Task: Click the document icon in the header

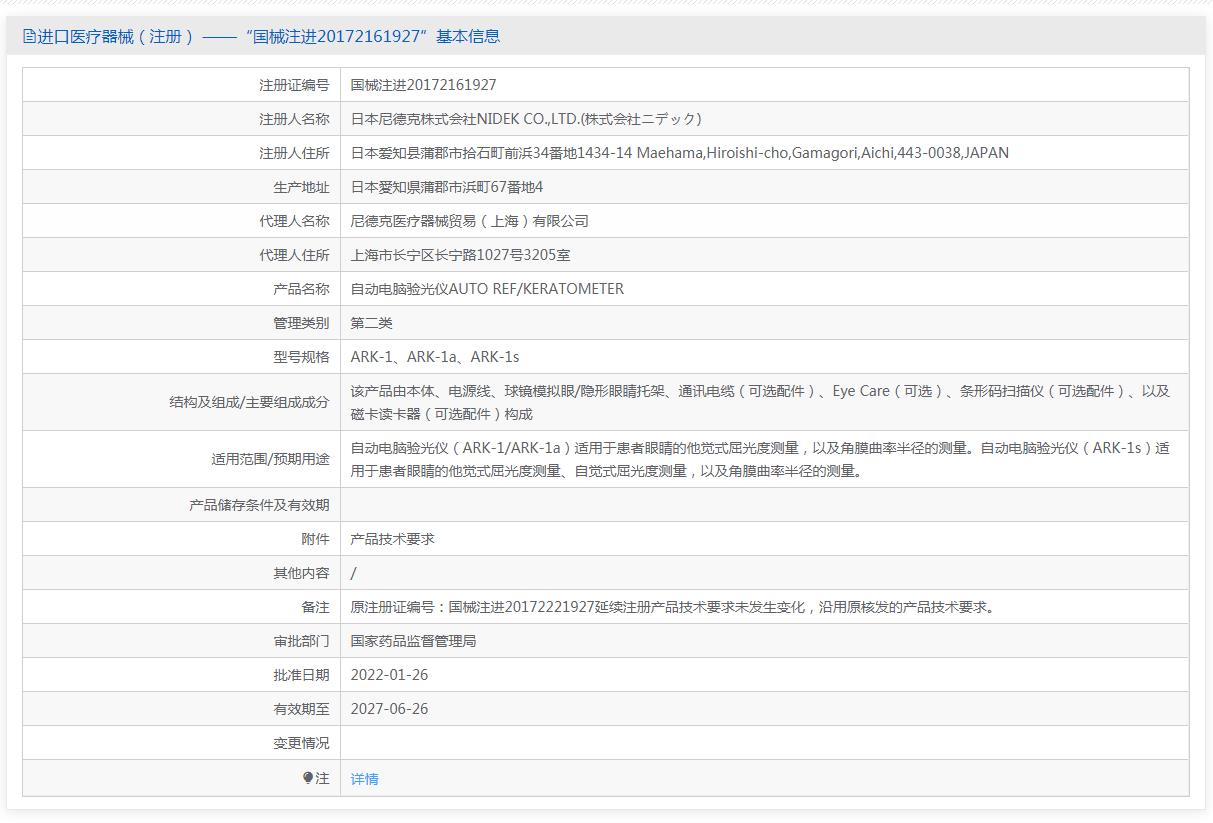Action: tap(29, 37)
